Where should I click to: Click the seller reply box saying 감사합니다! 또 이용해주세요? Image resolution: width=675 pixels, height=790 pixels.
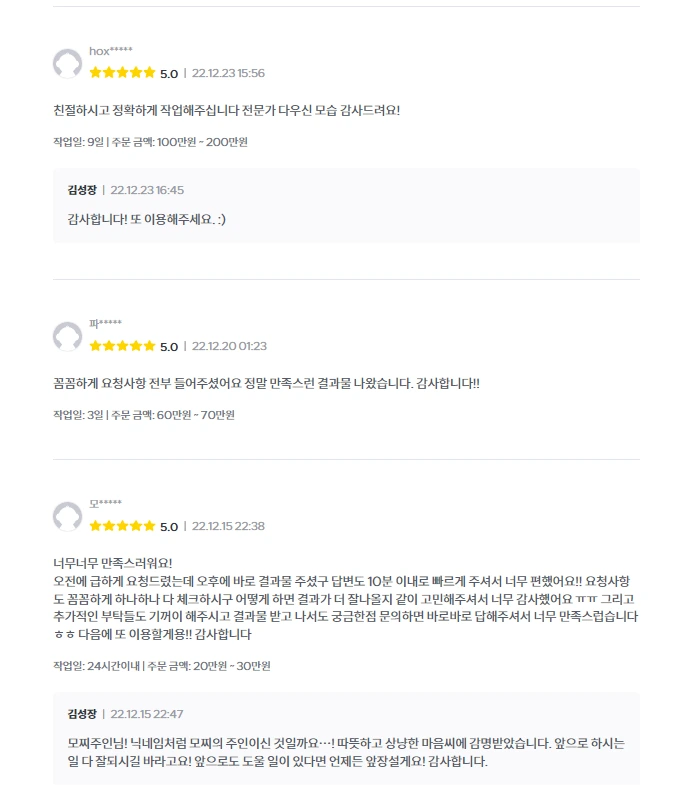click(x=347, y=206)
